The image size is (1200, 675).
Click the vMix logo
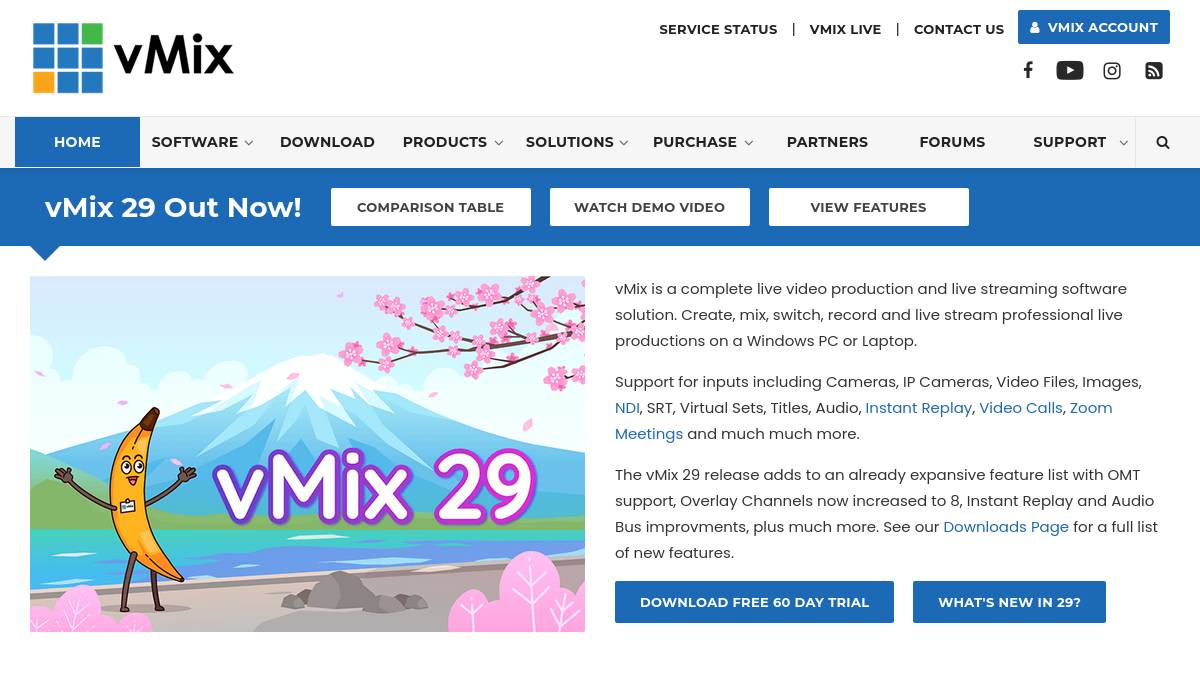click(133, 57)
